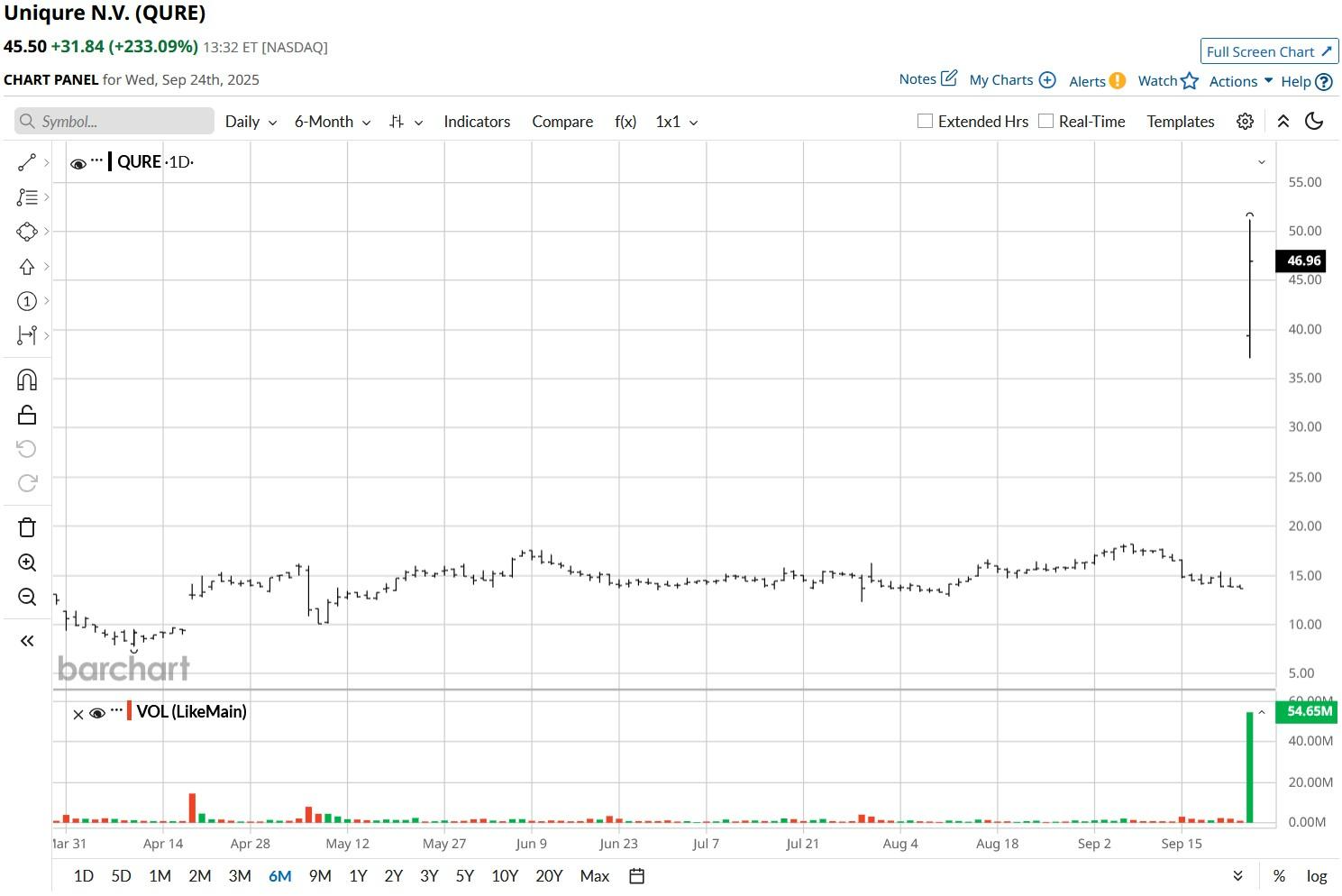Undo the last chart action

27,449
